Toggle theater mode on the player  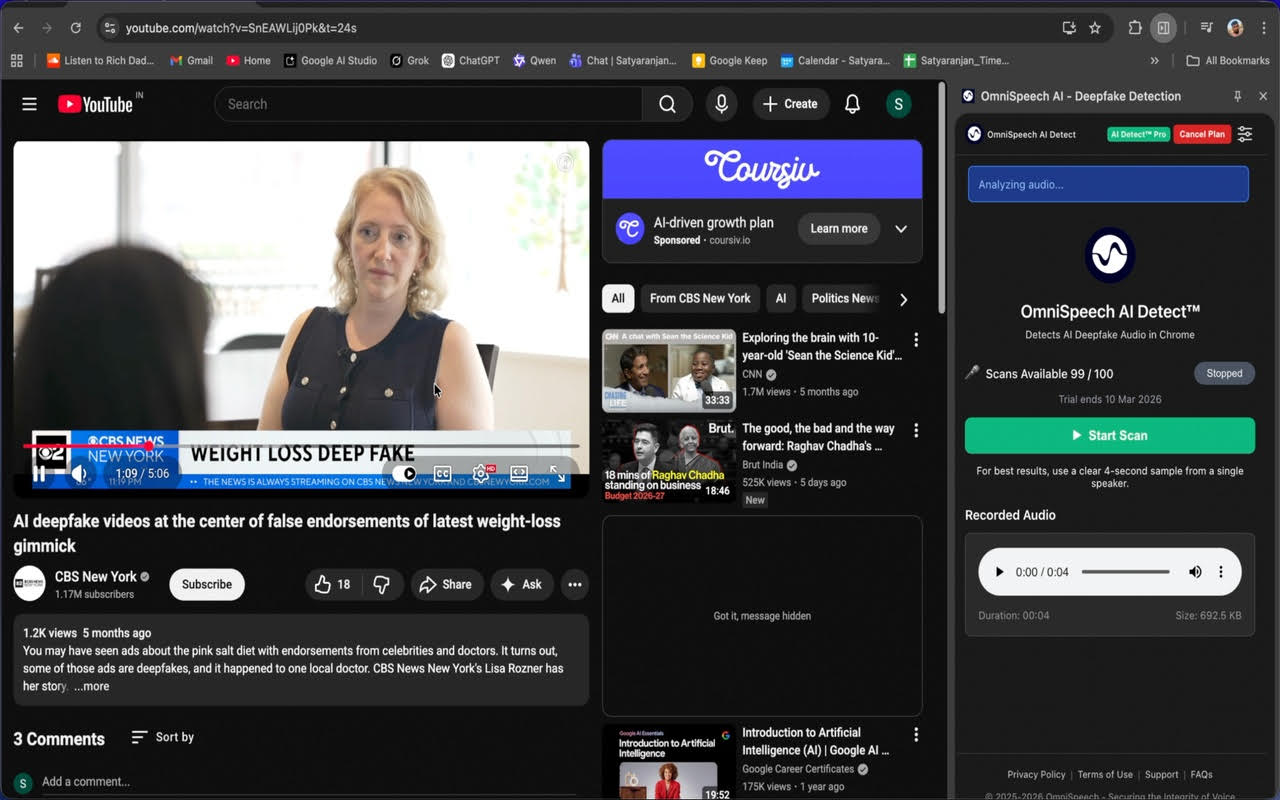click(519, 473)
